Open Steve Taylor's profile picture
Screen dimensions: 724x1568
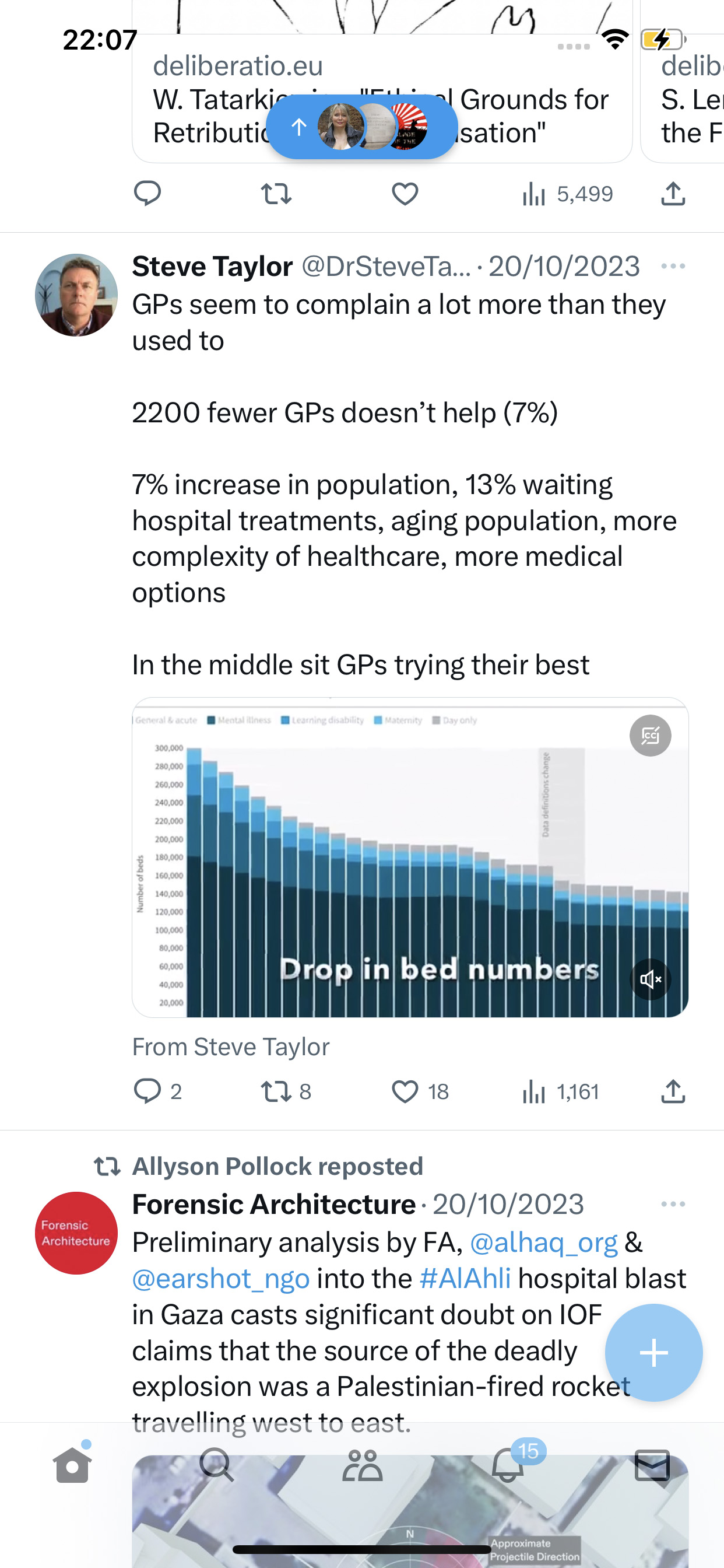coord(76,295)
